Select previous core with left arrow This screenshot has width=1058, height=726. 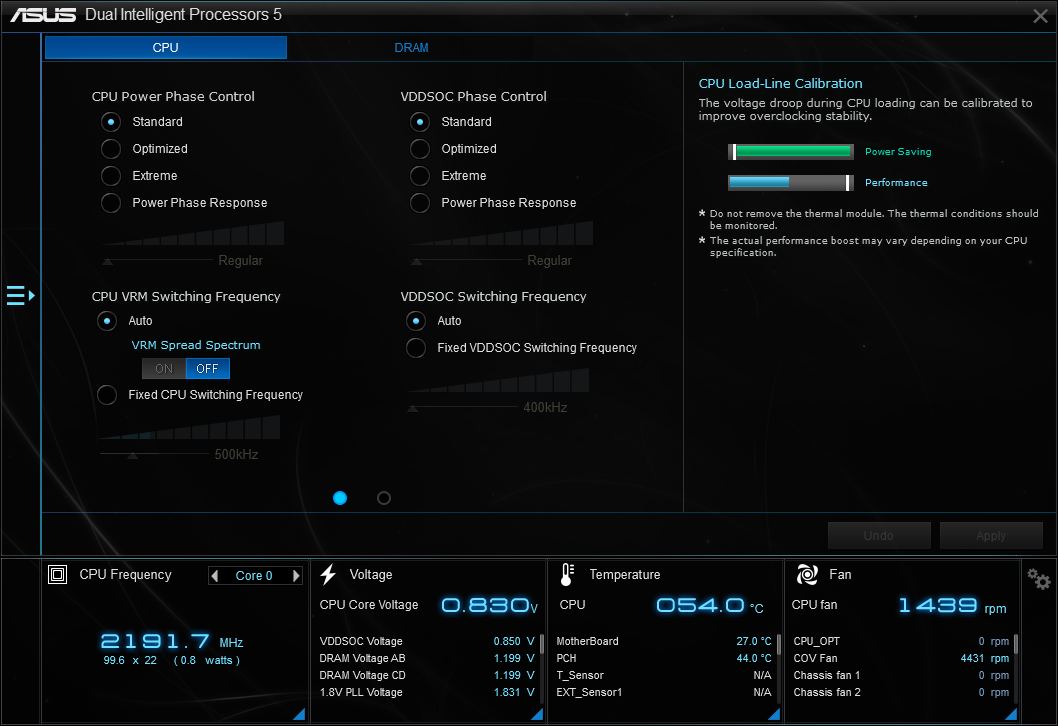215,576
